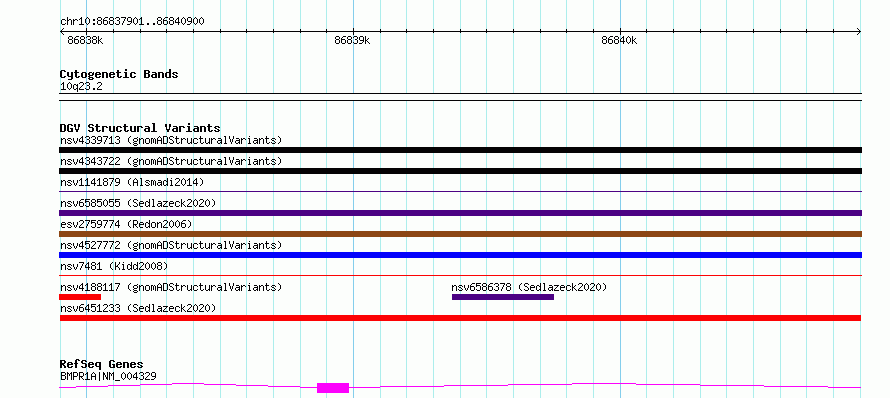Select the black nsv4343722 variant bar

(460, 171)
